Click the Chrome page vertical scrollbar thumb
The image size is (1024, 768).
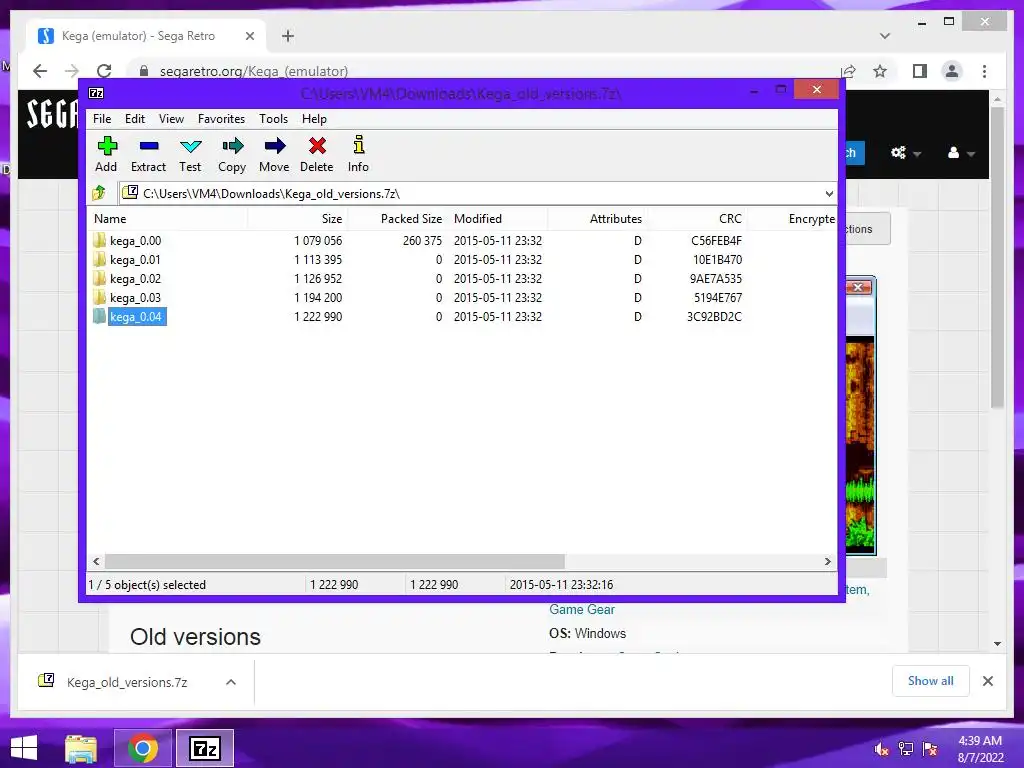997,257
